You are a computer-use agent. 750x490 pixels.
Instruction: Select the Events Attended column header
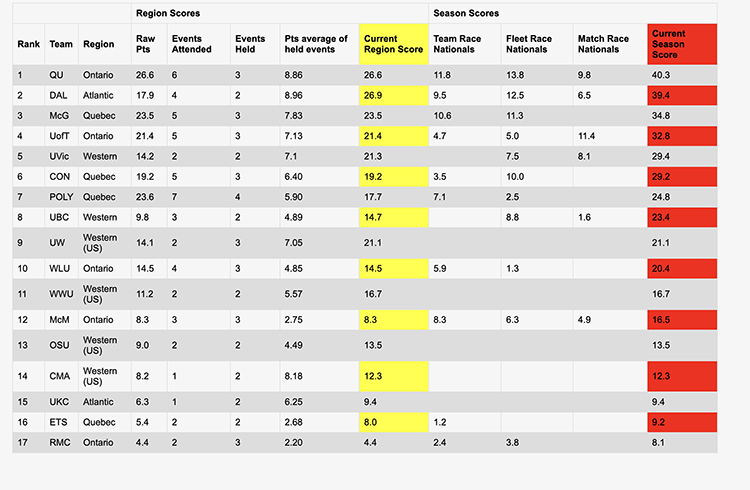tap(199, 44)
